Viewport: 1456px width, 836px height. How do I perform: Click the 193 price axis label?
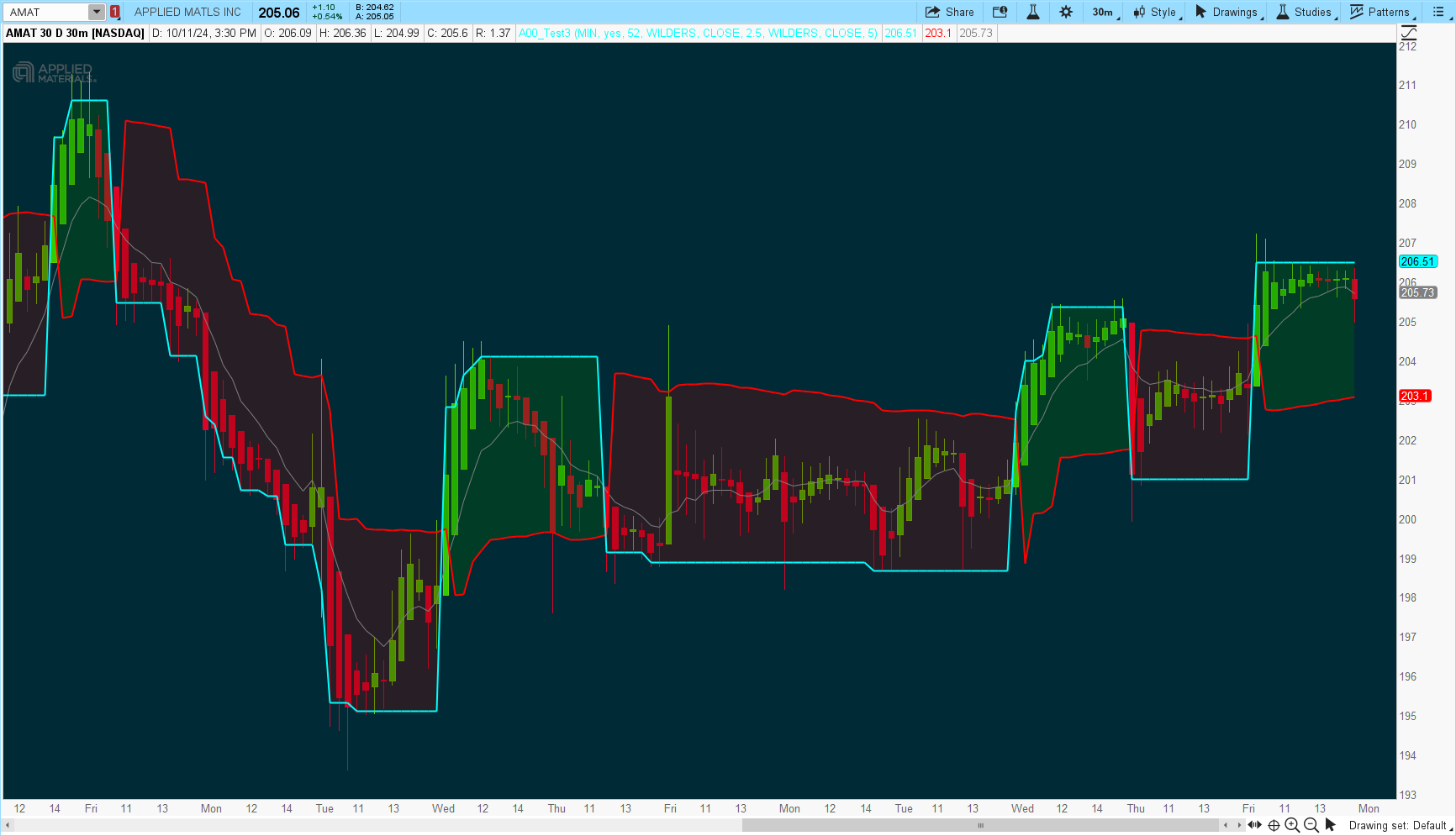coord(1407,795)
